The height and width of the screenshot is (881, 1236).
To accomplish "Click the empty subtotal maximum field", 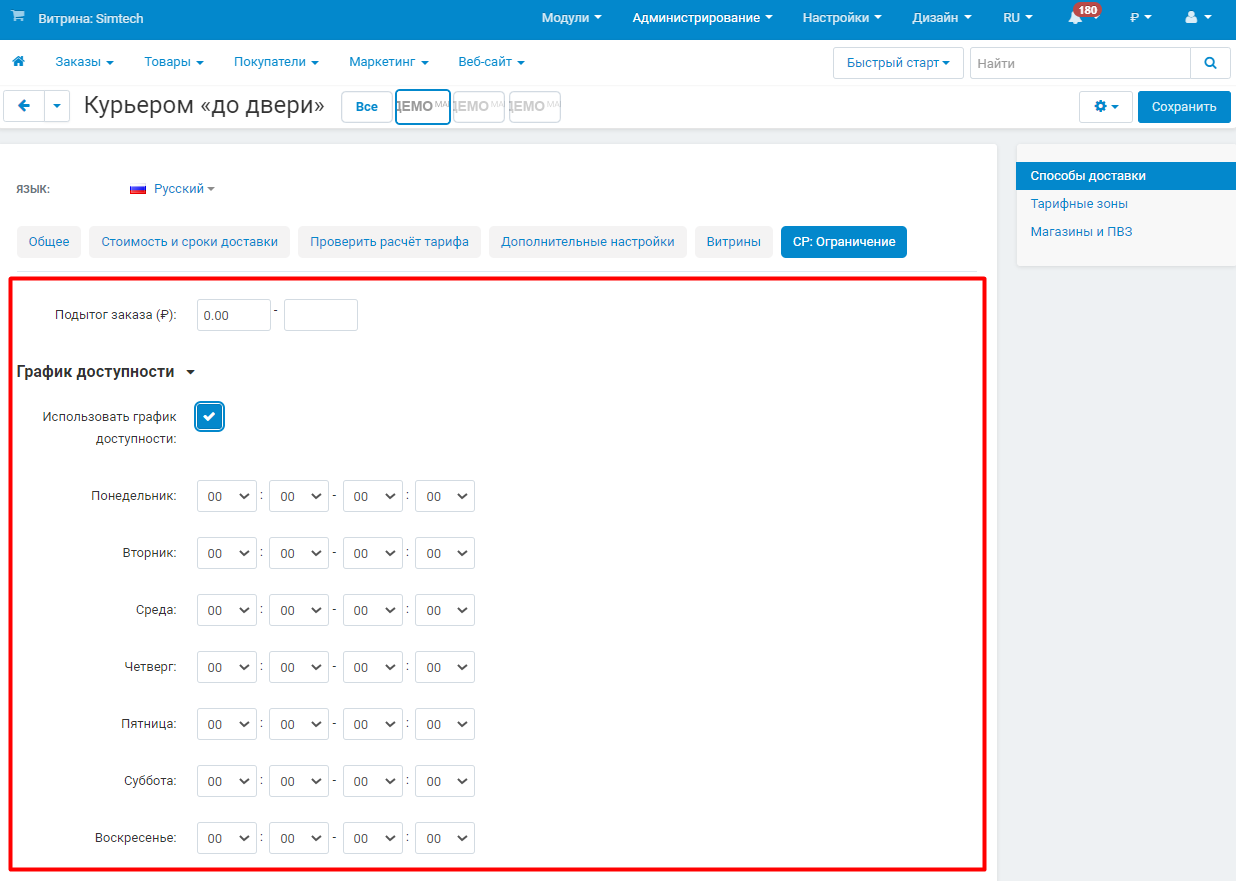I will pyautogui.click(x=321, y=315).
